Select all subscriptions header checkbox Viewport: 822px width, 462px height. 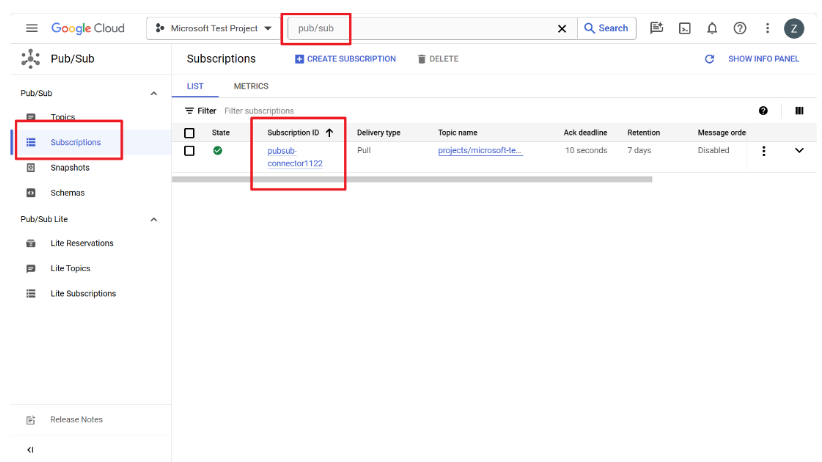click(189, 133)
